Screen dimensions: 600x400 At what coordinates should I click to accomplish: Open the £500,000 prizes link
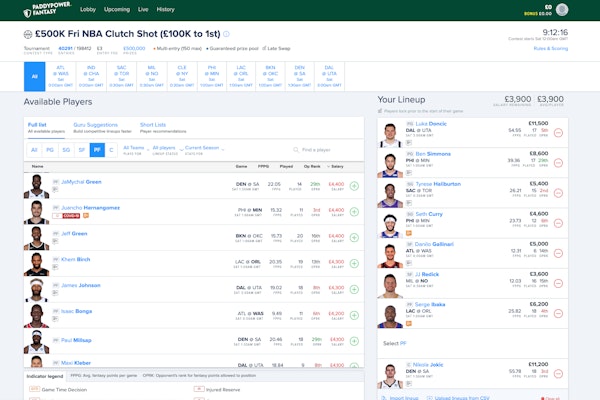click(x=134, y=49)
